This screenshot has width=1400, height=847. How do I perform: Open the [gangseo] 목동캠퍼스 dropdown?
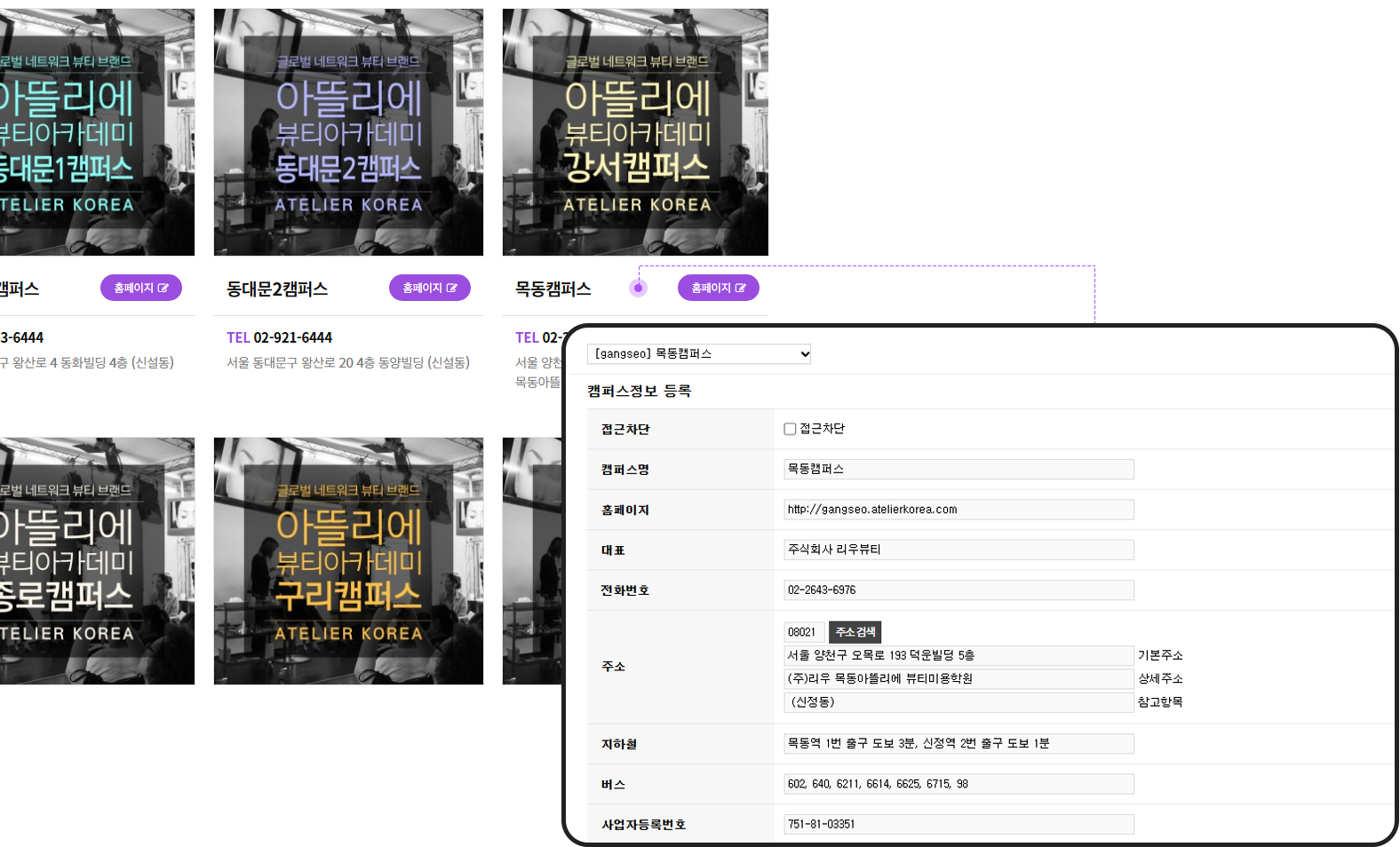click(699, 353)
